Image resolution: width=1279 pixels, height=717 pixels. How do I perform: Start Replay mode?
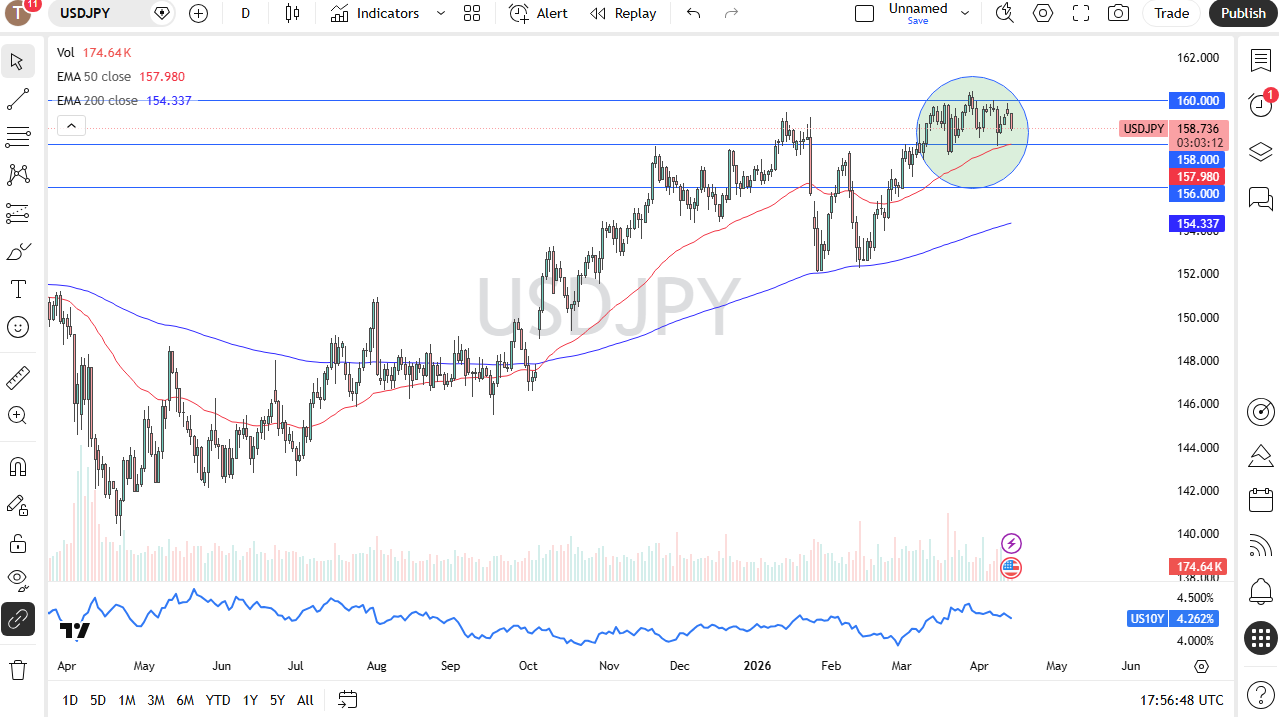(623, 13)
